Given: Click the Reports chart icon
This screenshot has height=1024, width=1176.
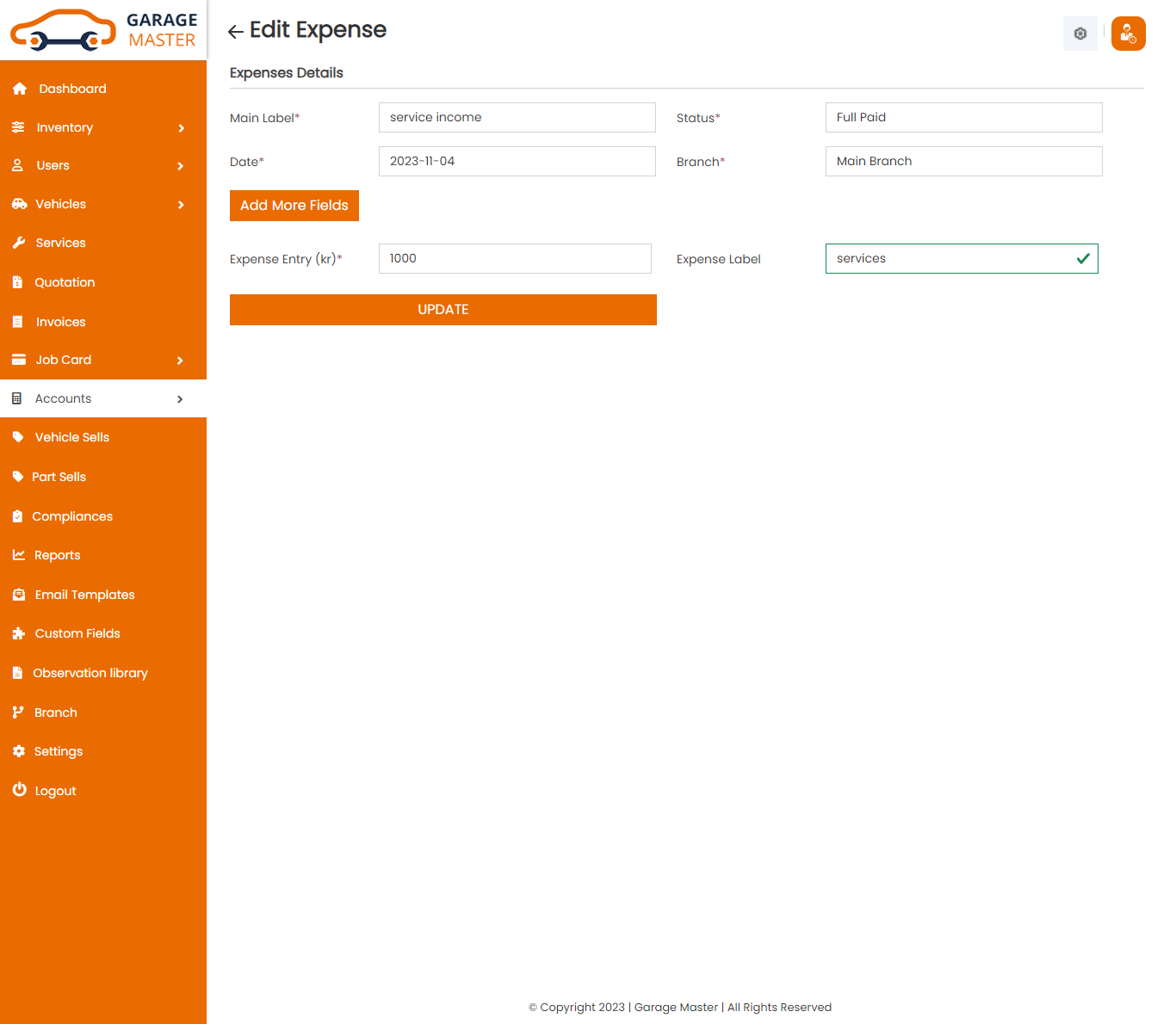Looking at the screenshot, I should click(19, 555).
